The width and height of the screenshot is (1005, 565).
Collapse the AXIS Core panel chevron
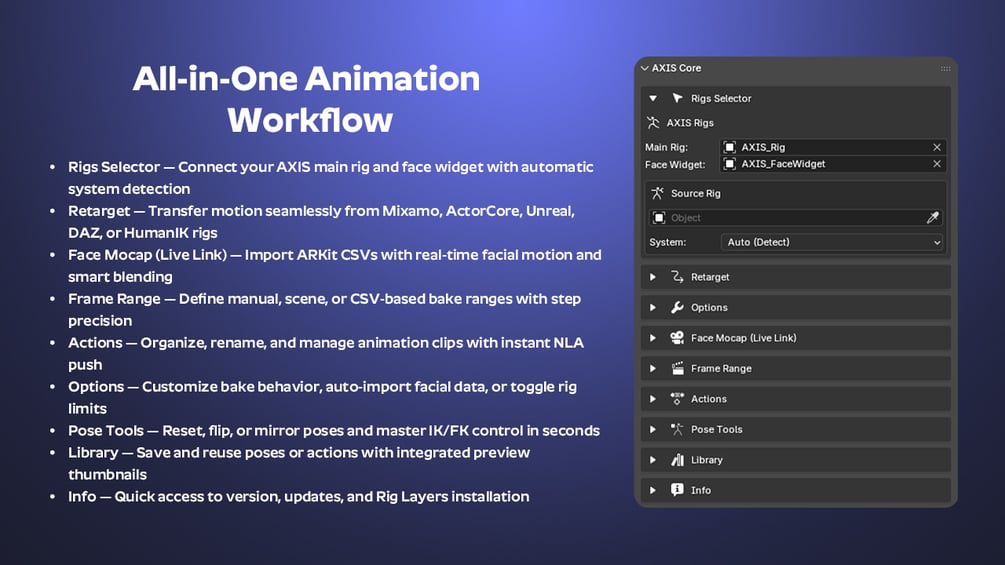[x=645, y=68]
